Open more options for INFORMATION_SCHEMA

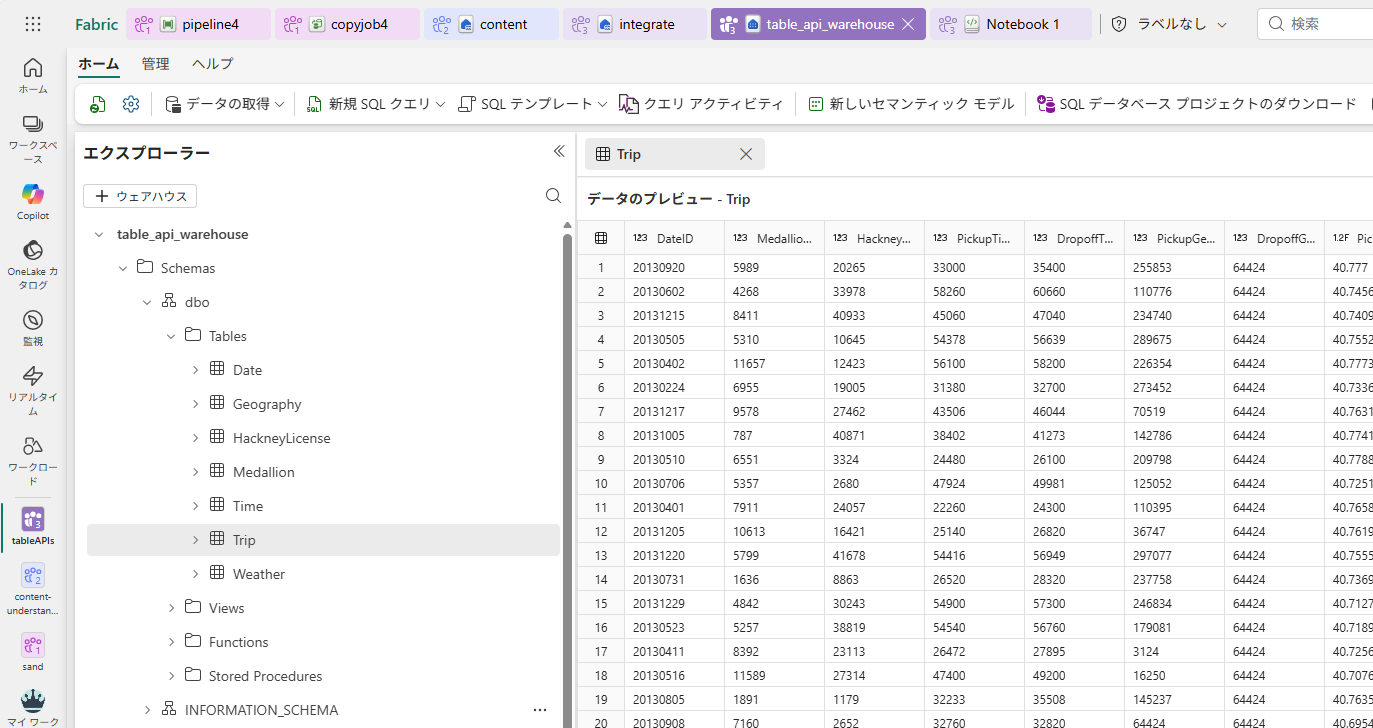pos(540,710)
